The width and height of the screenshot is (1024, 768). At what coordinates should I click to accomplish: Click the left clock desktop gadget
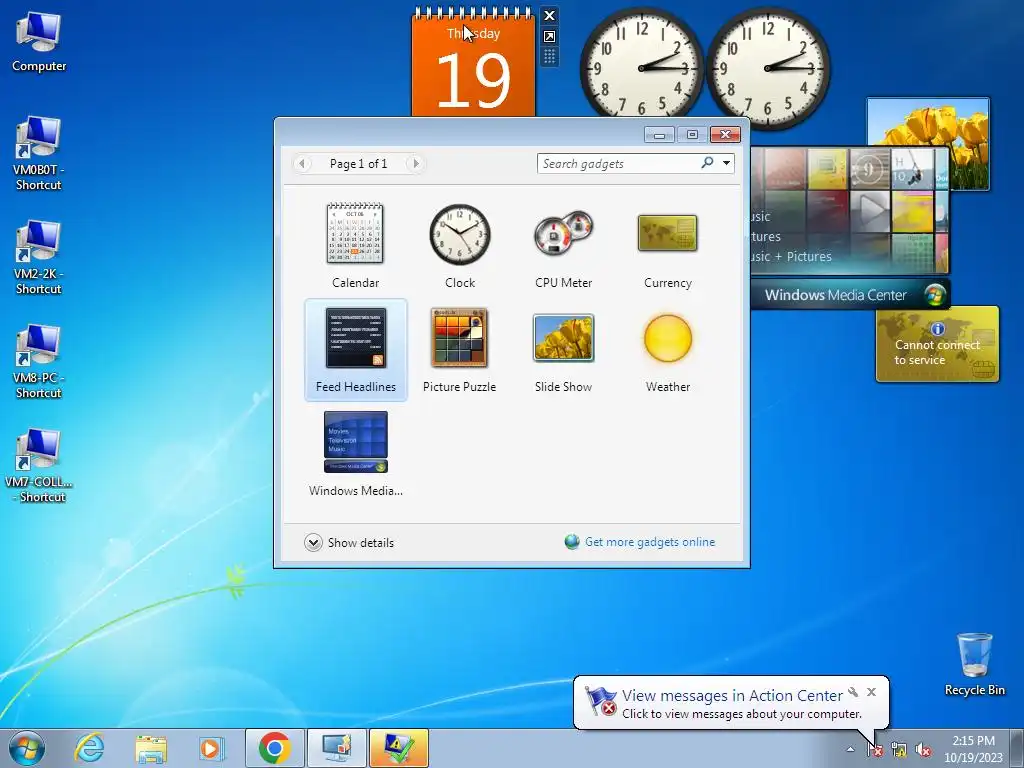pos(642,67)
